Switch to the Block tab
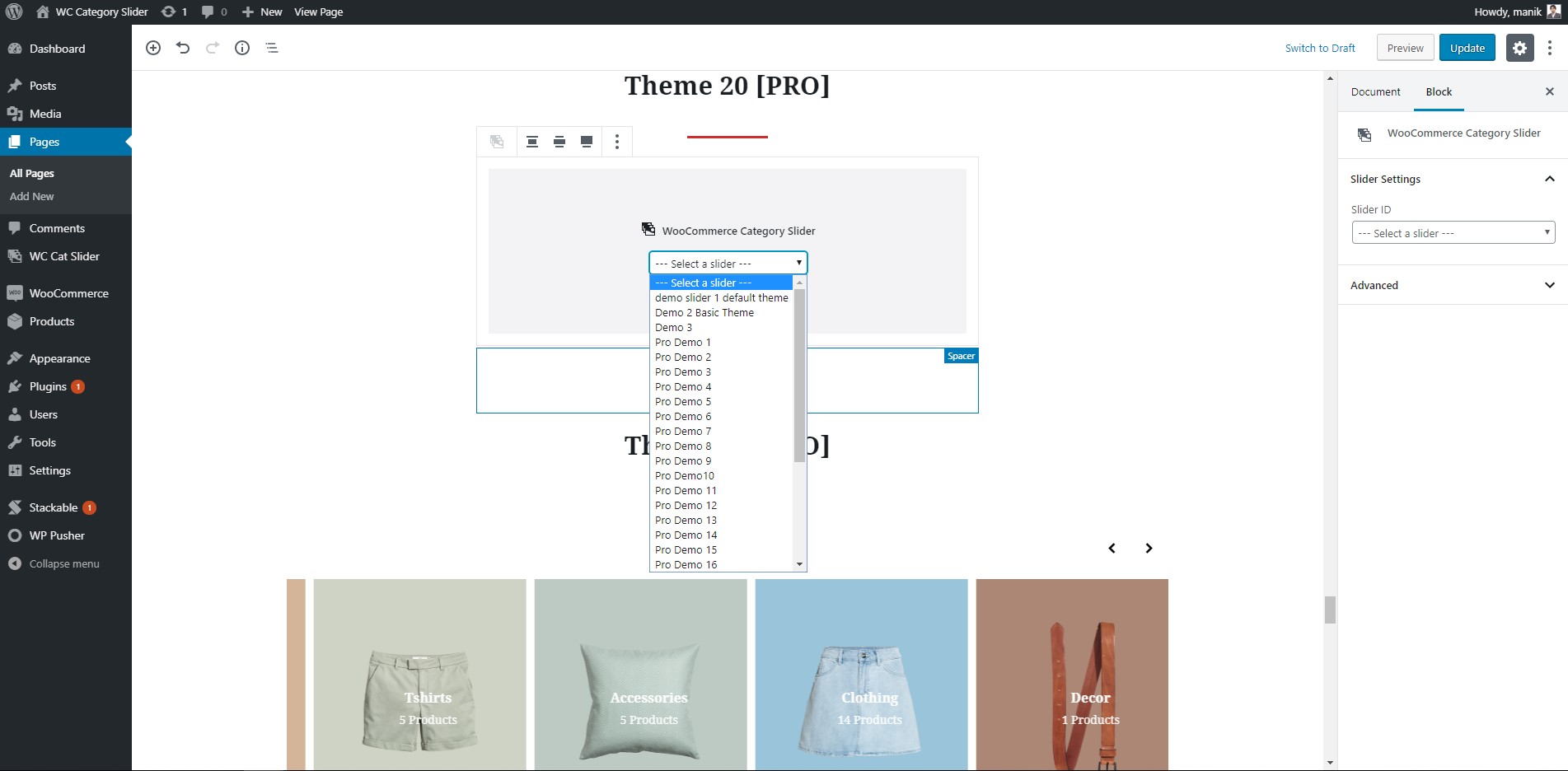 coord(1439,91)
